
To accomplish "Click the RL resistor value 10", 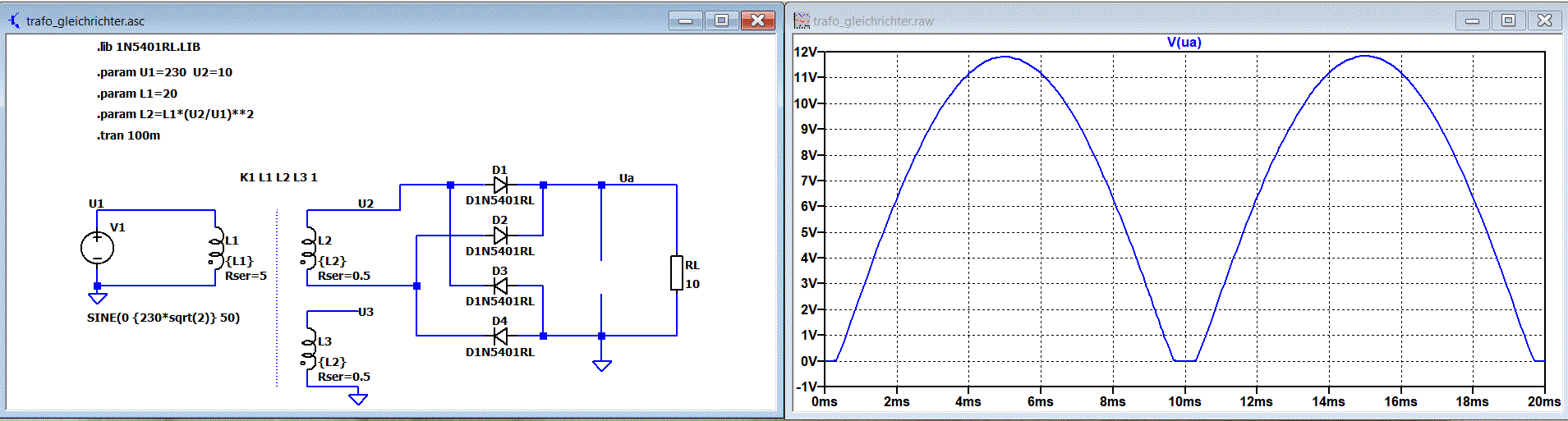I will click(692, 284).
